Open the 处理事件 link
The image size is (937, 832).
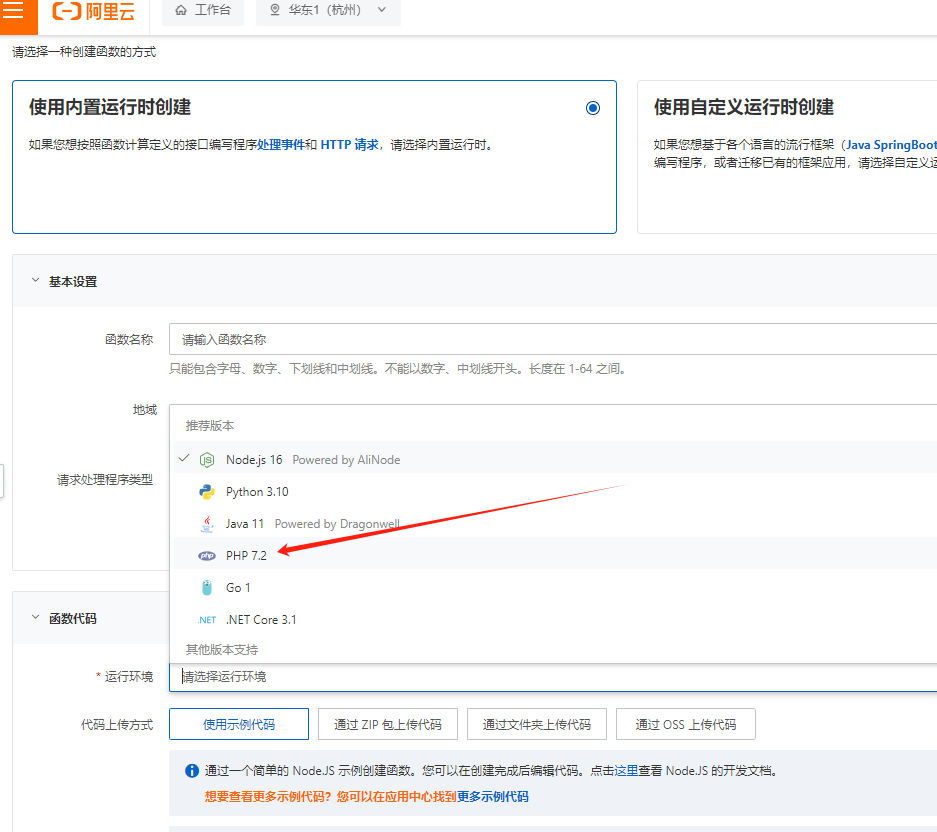pyautogui.click(x=281, y=145)
